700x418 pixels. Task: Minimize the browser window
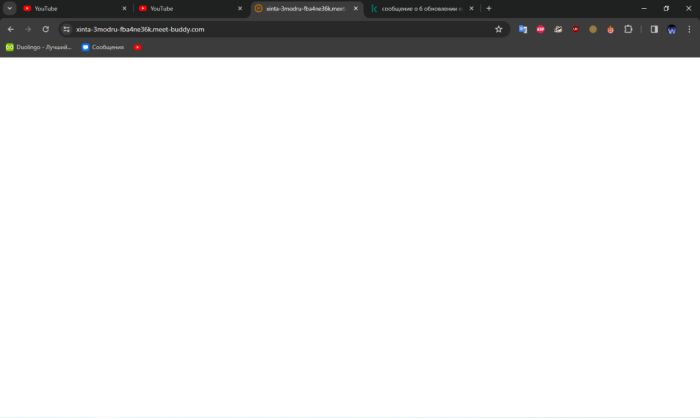pyautogui.click(x=644, y=8)
